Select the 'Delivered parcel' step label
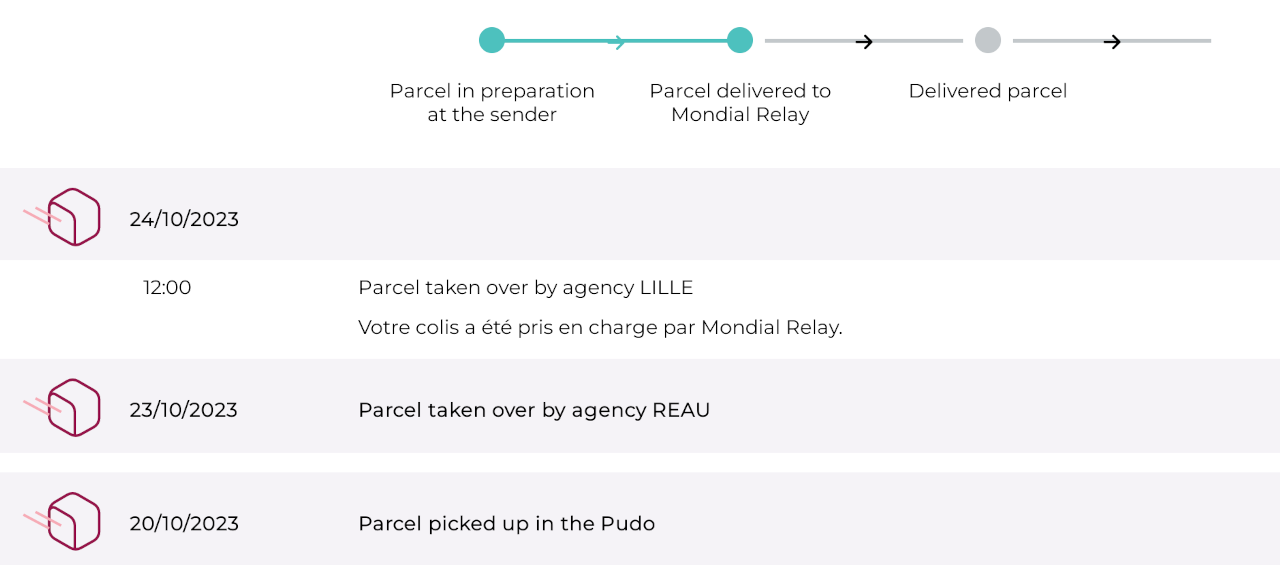 [x=988, y=91]
